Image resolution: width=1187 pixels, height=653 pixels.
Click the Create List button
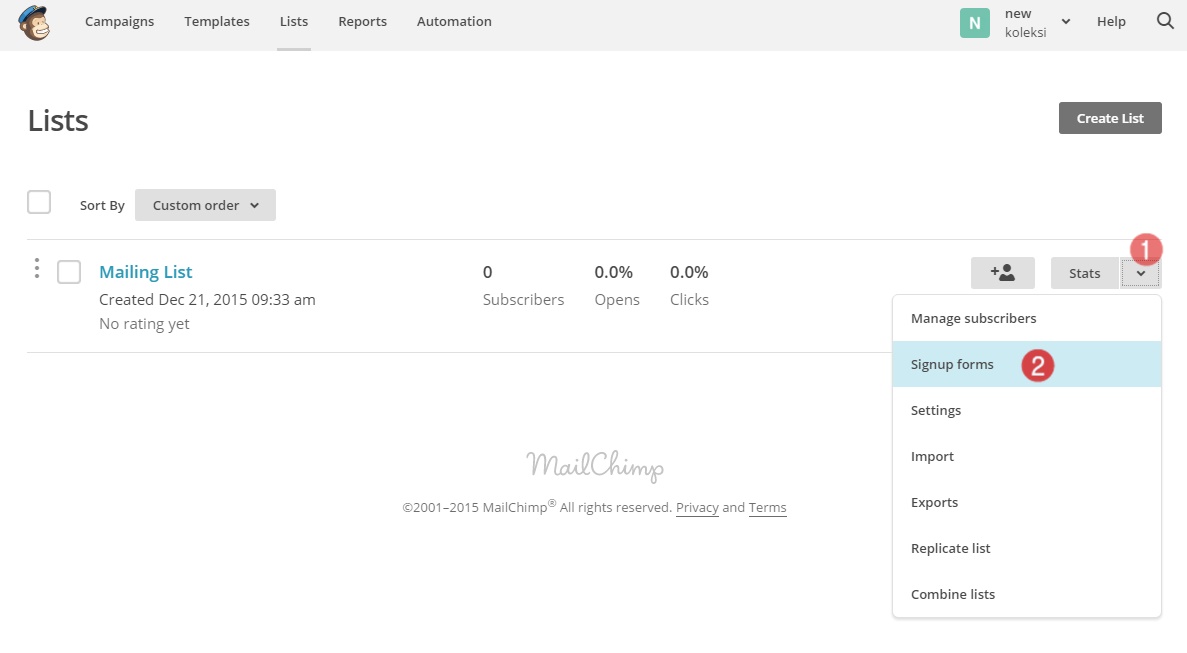[1110, 118]
